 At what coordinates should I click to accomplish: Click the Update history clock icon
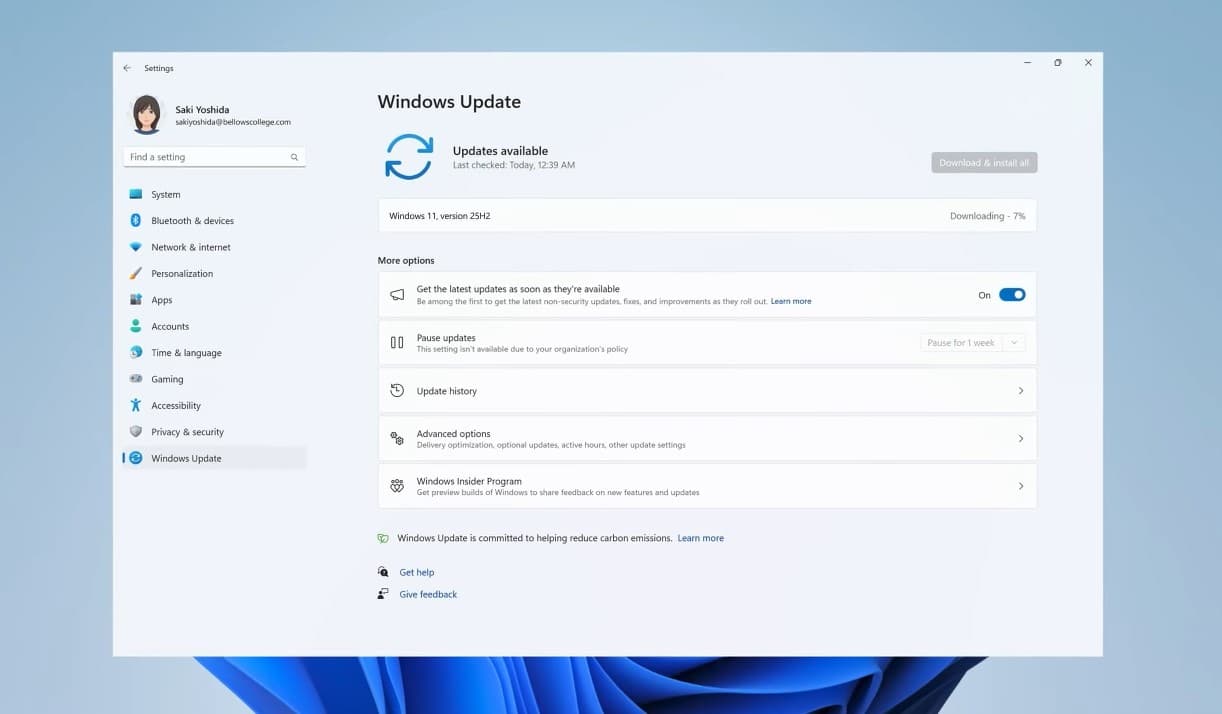tap(397, 391)
